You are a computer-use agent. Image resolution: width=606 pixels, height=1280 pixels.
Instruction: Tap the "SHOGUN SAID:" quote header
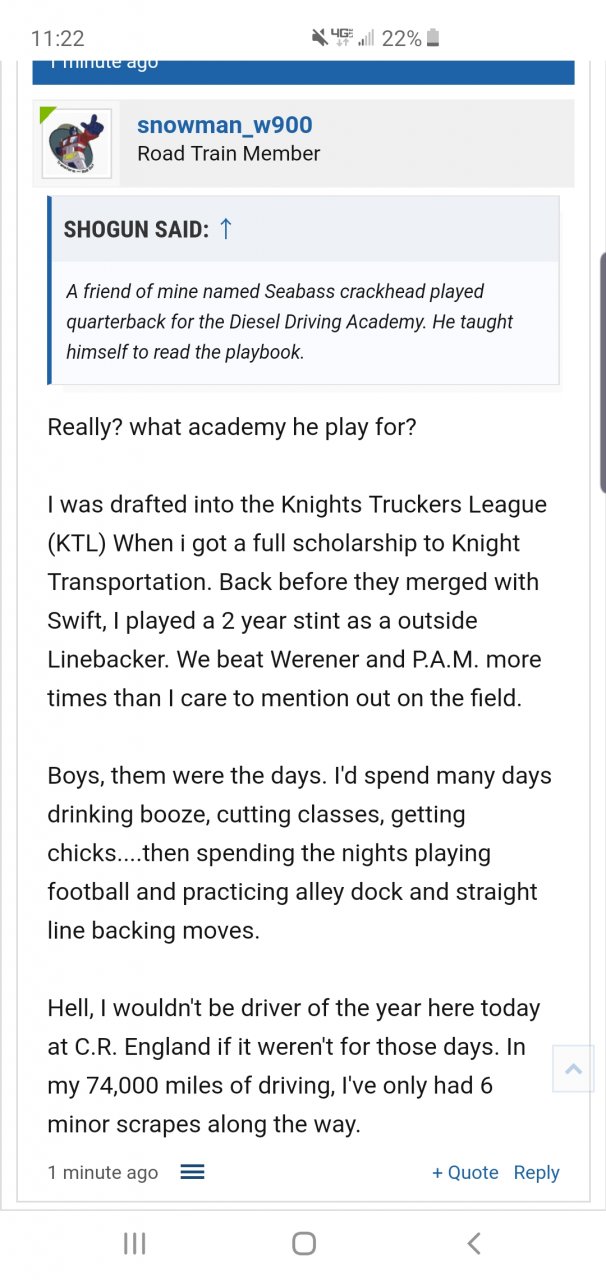(136, 229)
